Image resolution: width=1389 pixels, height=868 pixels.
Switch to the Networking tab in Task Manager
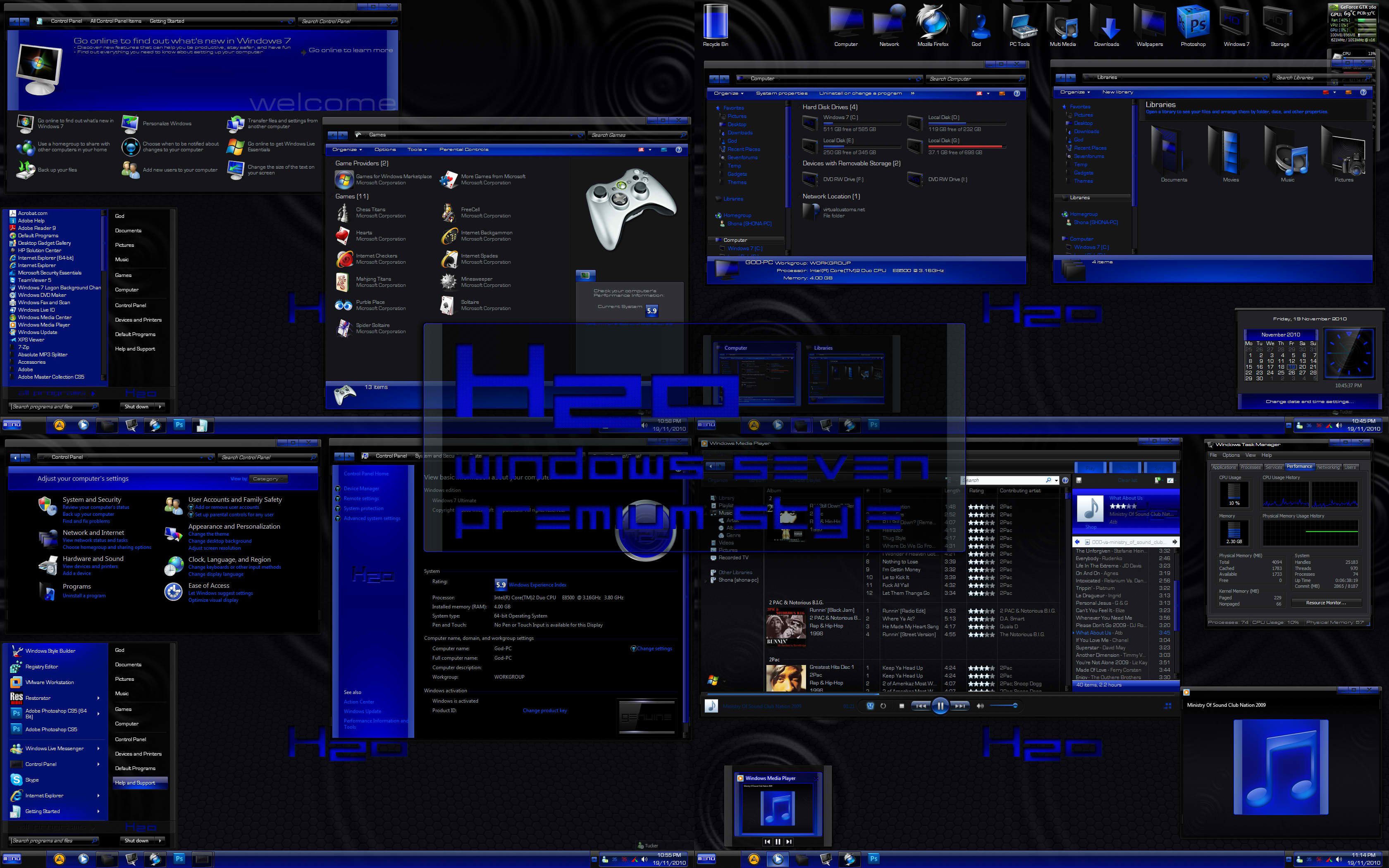pos(1328,467)
